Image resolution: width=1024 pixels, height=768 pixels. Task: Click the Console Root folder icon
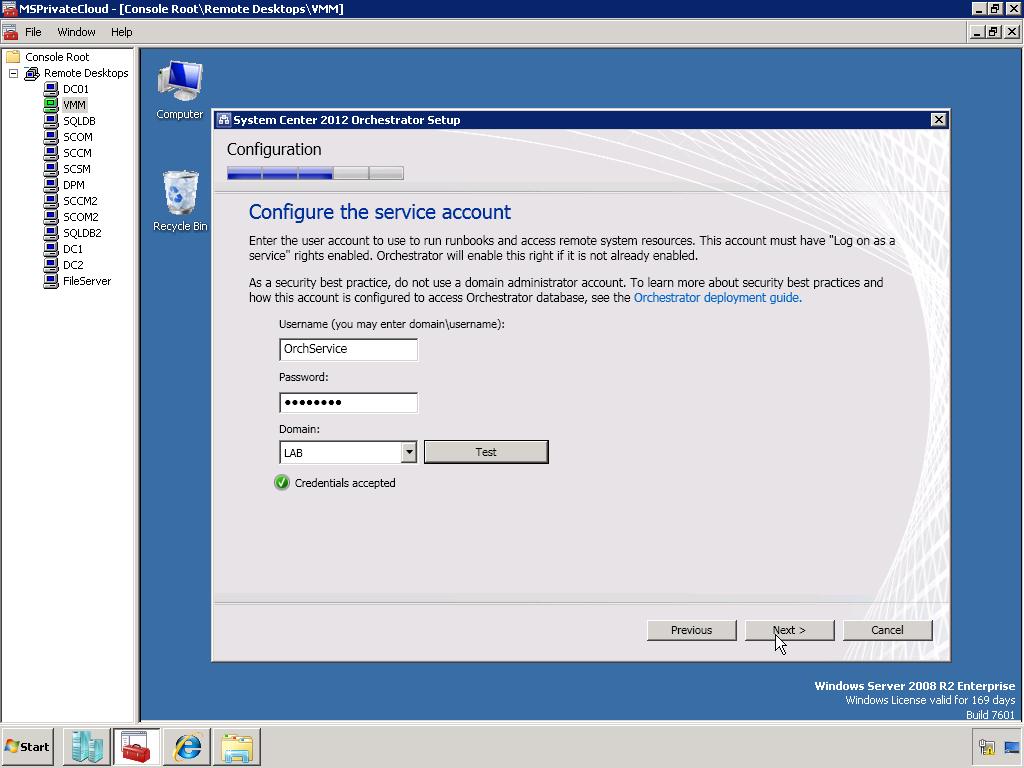click(13, 57)
